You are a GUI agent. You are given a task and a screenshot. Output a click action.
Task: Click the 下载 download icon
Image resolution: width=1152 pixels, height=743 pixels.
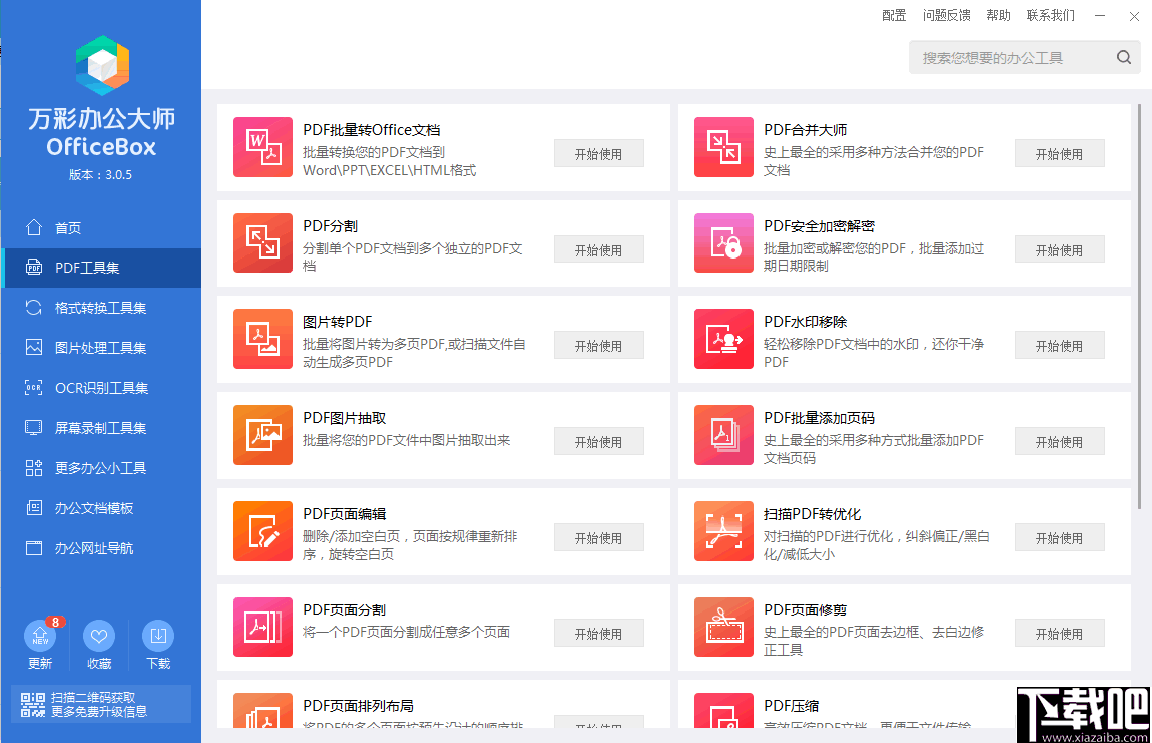(157, 638)
